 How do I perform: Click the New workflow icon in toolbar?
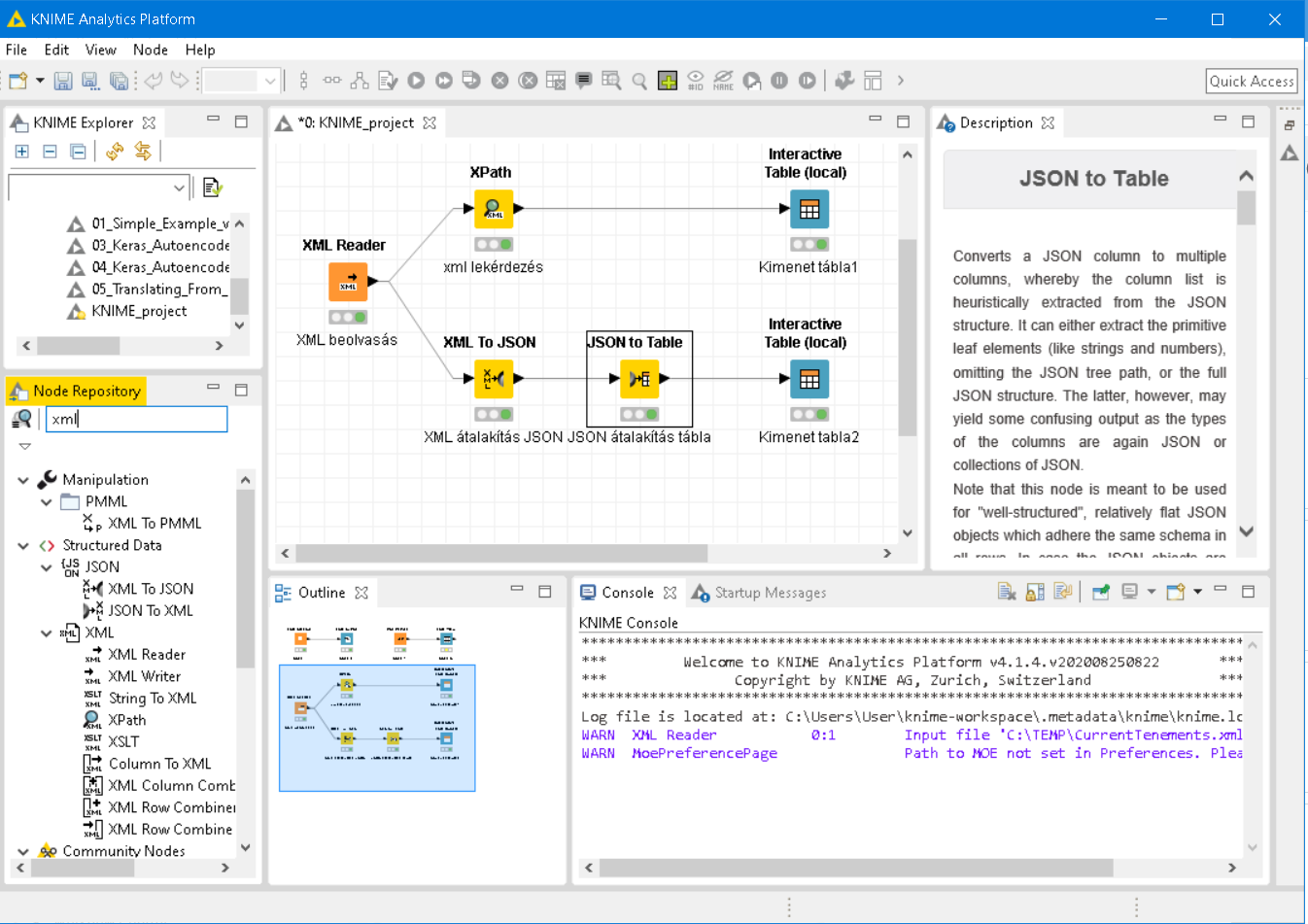pyautogui.click(x=17, y=81)
